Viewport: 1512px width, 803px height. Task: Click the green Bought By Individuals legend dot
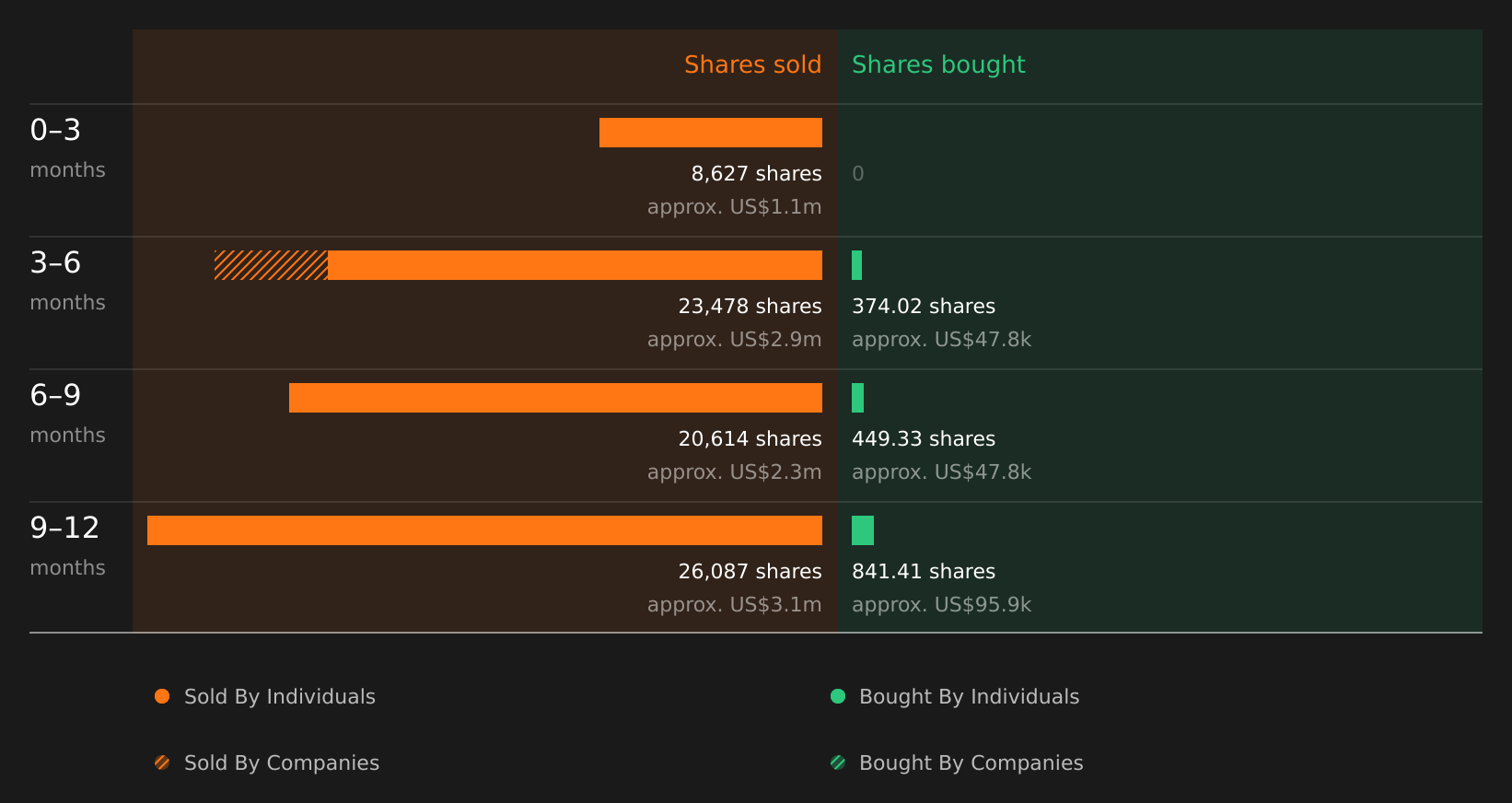pyautogui.click(x=838, y=696)
